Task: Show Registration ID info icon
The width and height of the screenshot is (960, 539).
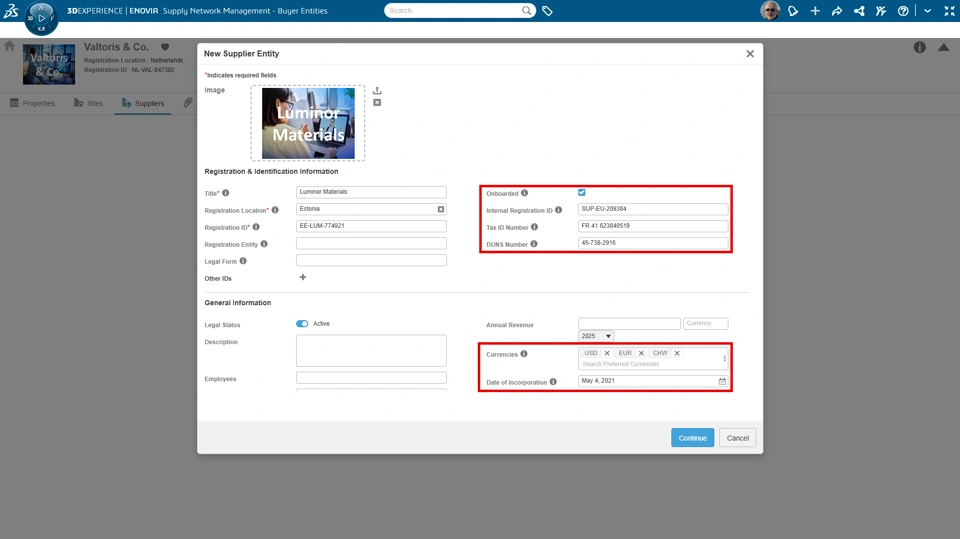Action: 256,227
